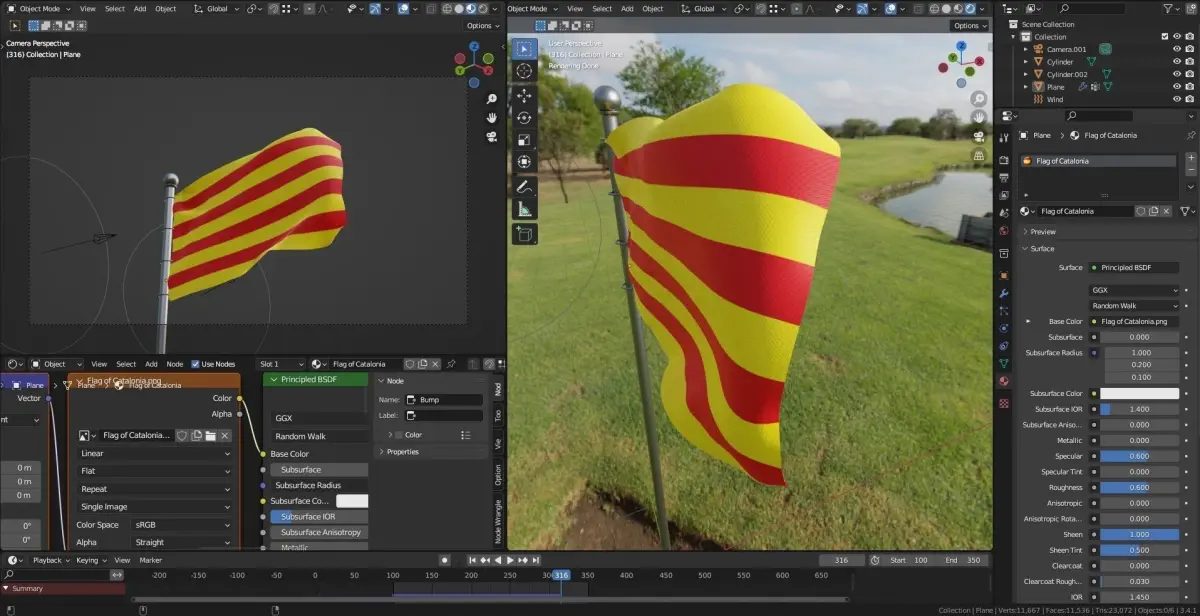The width and height of the screenshot is (1200, 616).
Task: Play the animation in timeline
Action: [x=510, y=560]
